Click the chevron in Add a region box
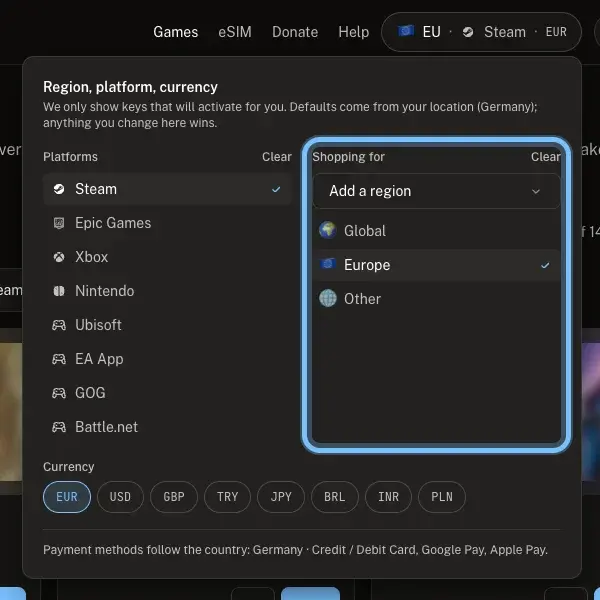This screenshot has width=600, height=600. pos(536,191)
